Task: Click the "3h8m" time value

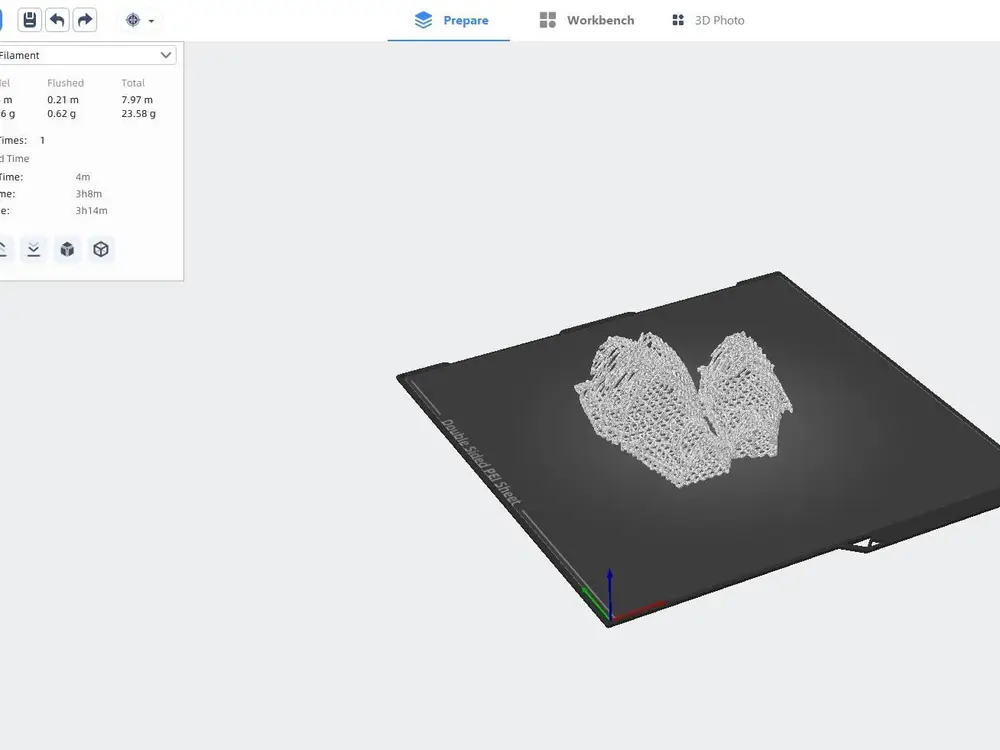Action: click(89, 194)
